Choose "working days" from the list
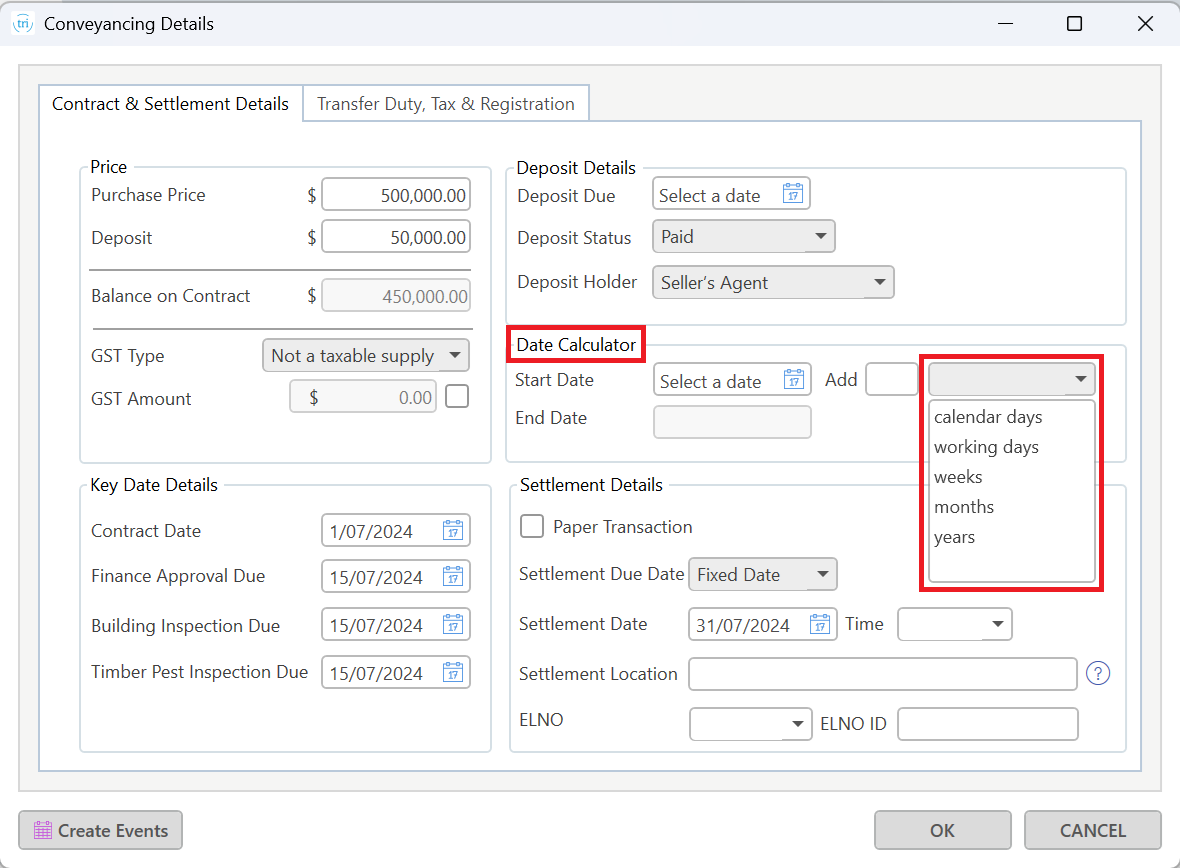Viewport: 1180px width, 868px height. (986, 447)
